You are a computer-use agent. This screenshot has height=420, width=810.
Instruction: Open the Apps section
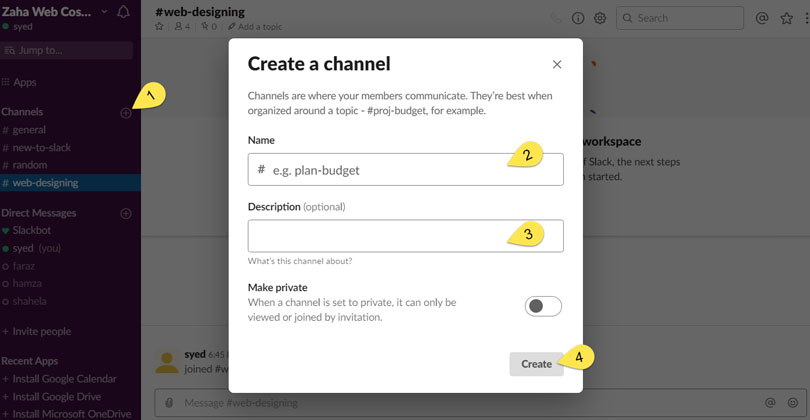[19, 82]
